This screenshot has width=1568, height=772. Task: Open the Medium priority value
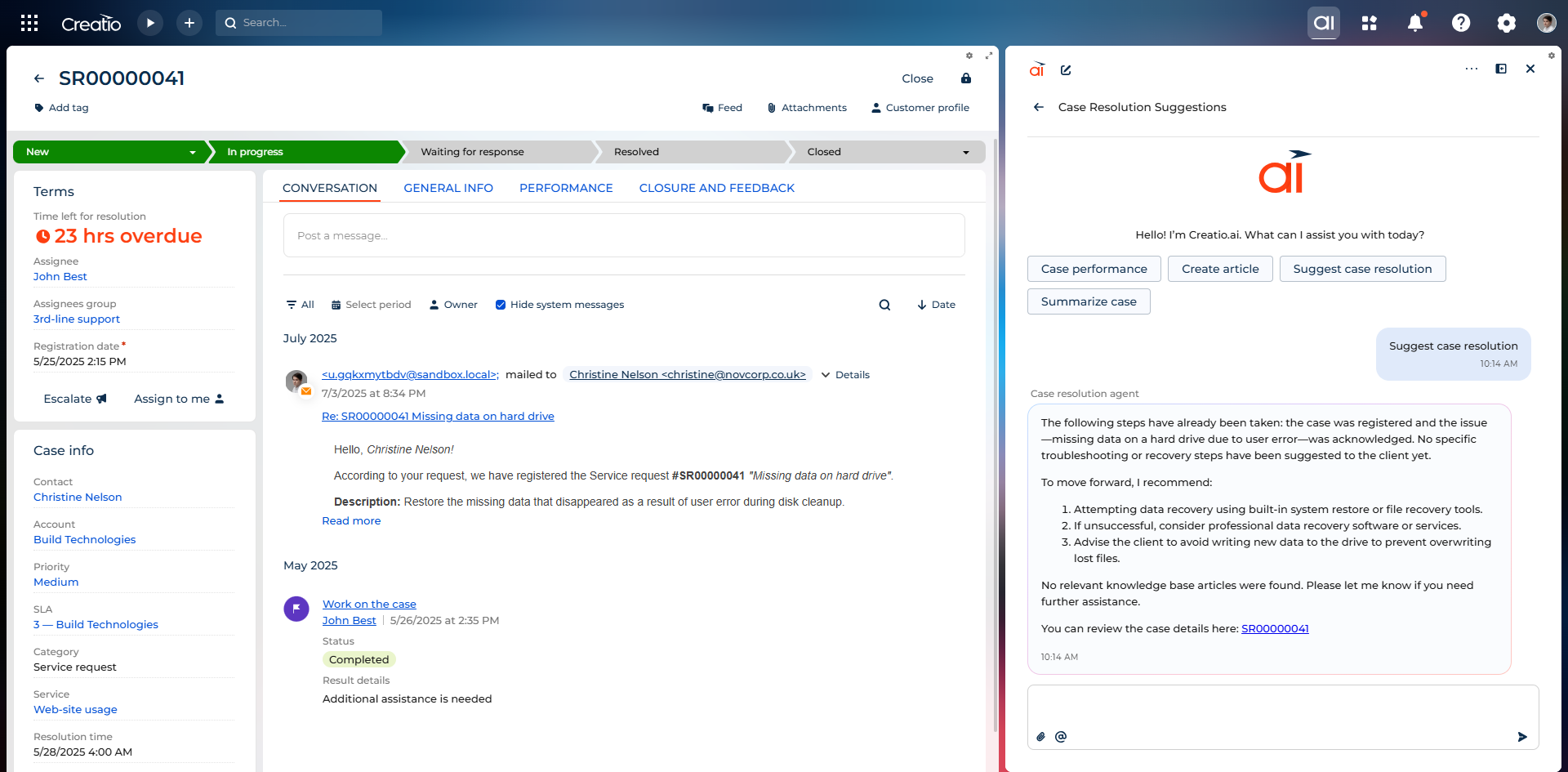(56, 582)
